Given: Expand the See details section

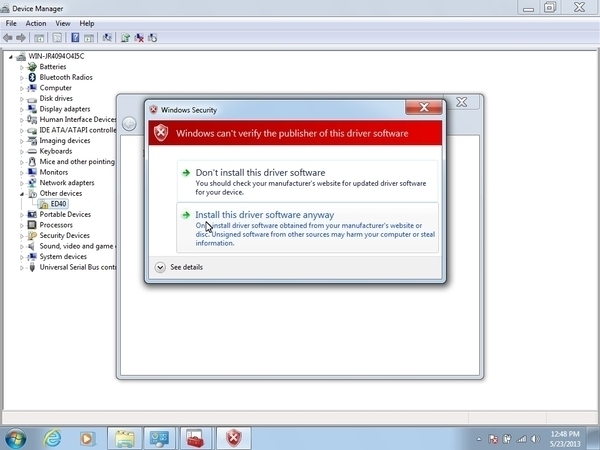Looking at the screenshot, I should (x=180, y=267).
